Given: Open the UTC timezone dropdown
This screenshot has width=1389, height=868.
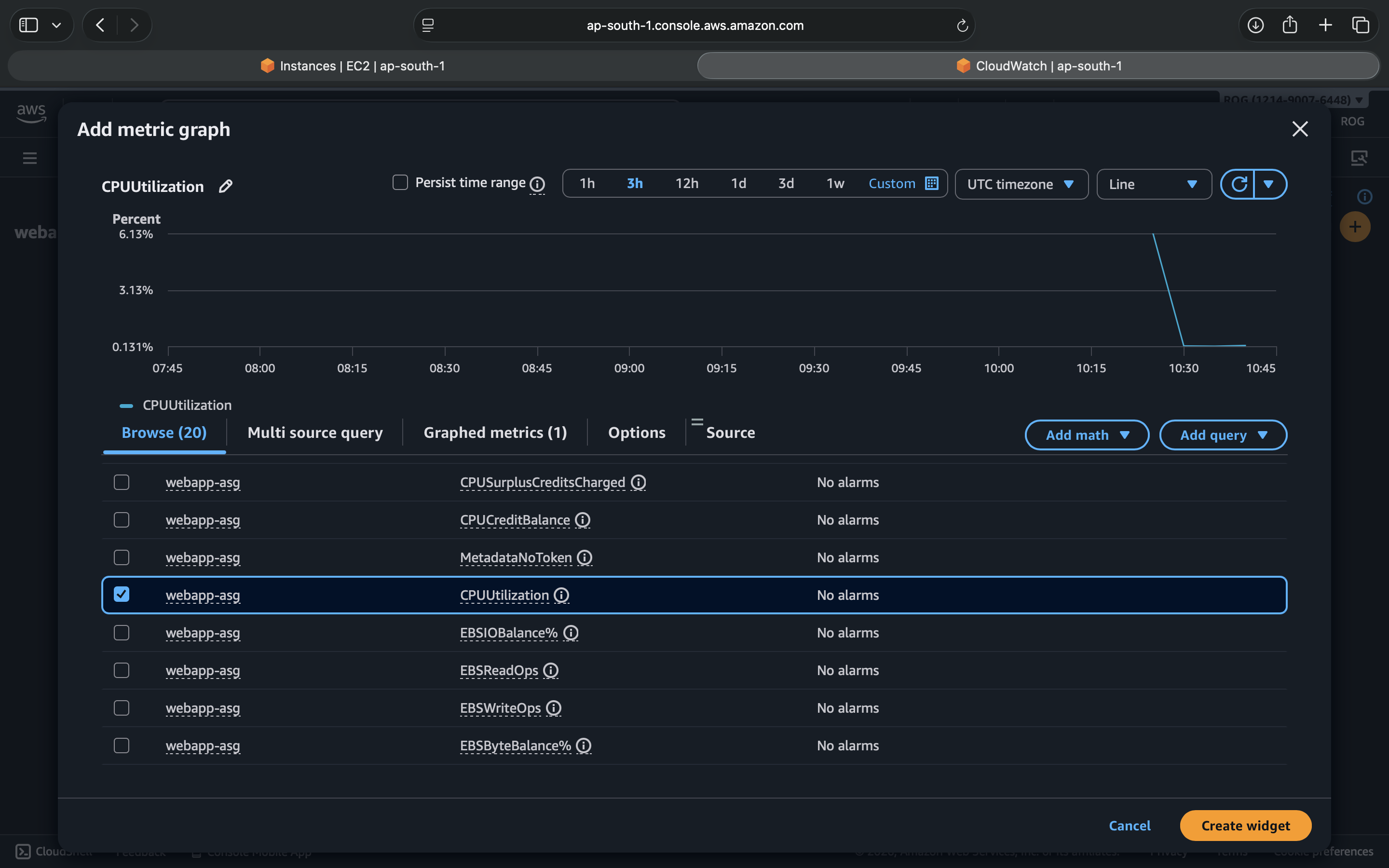Looking at the screenshot, I should pyautogui.click(x=1021, y=184).
